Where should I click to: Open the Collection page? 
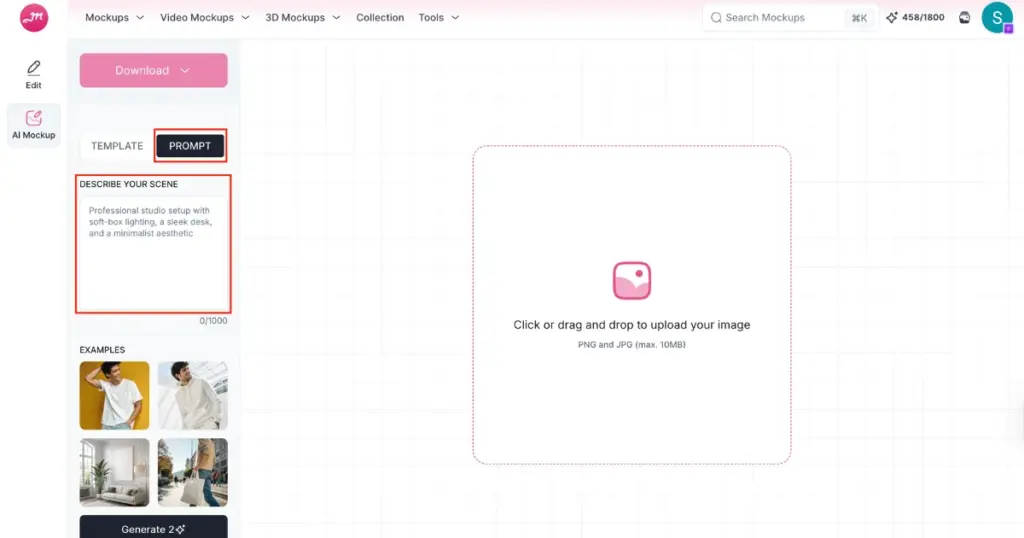click(x=380, y=18)
